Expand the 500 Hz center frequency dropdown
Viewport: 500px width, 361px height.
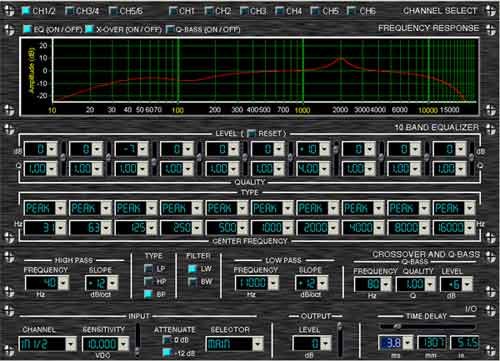click(x=242, y=228)
